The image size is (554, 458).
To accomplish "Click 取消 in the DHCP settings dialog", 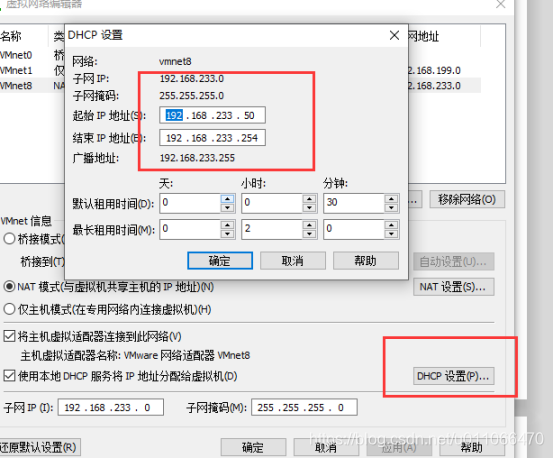I will click(293, 261).
